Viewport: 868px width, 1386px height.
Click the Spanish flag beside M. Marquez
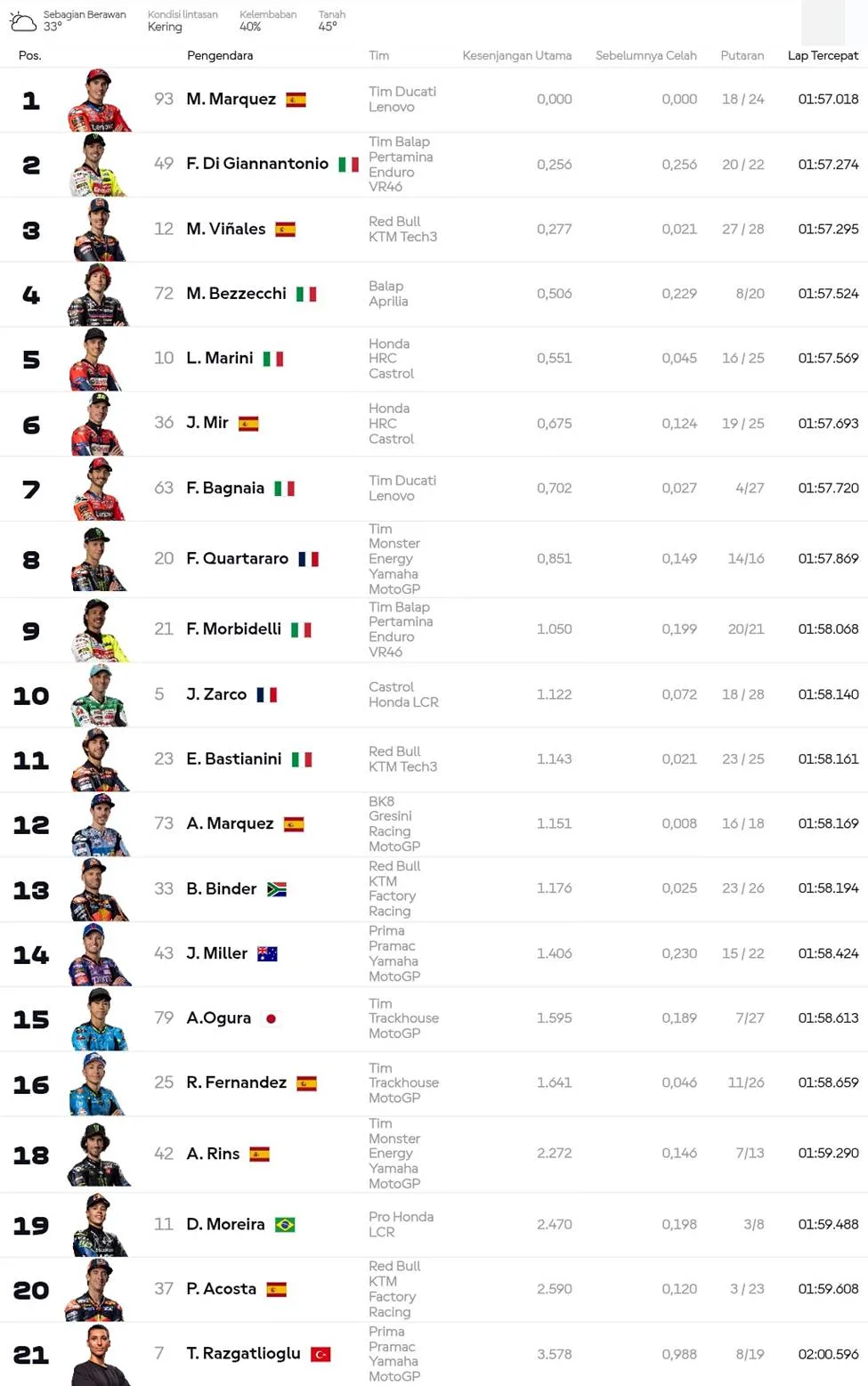click(x=296, y=100)
